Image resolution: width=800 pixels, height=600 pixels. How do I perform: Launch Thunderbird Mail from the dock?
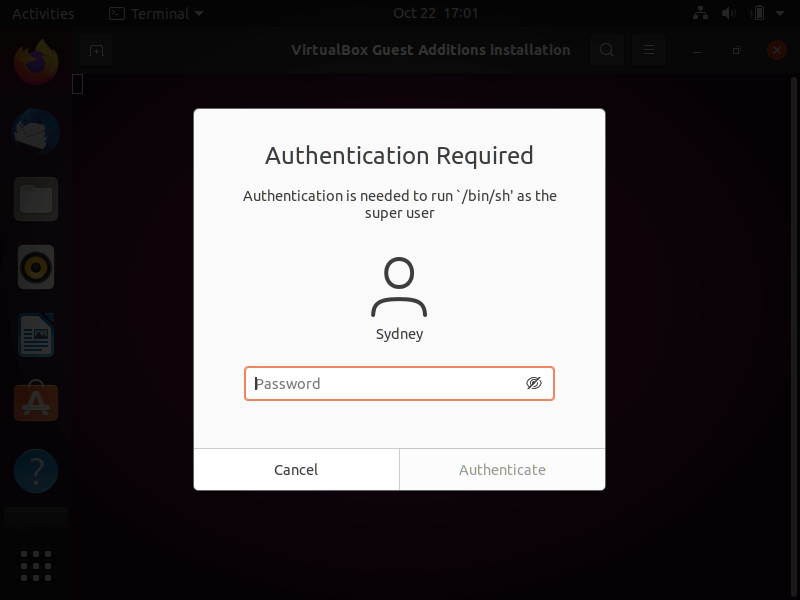[35, 131]
